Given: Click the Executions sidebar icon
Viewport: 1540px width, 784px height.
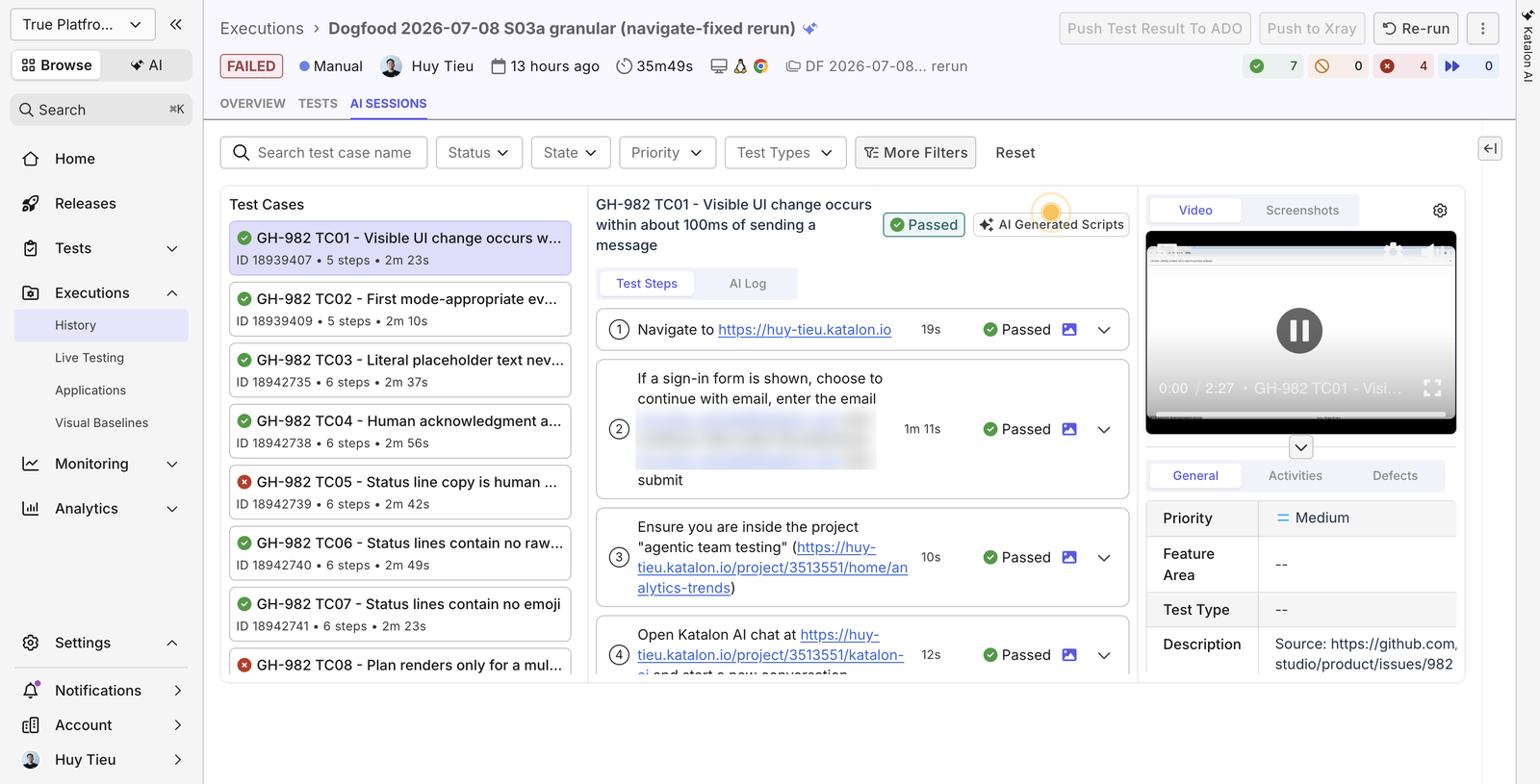Looking at the screenshot, I should 31,292.
